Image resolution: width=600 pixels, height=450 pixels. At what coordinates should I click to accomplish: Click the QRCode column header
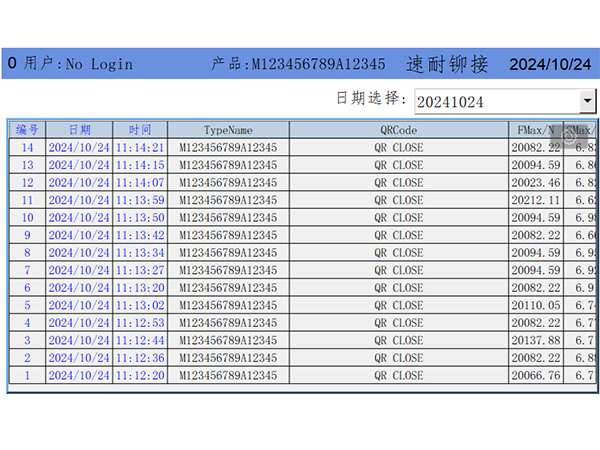(x=398, y=130)
